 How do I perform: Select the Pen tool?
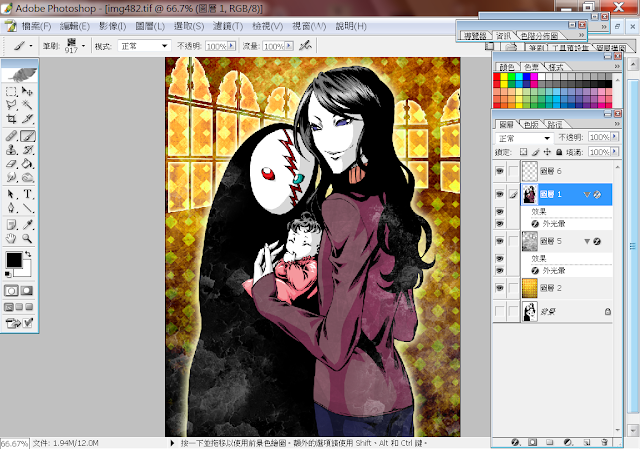(11, 208)
